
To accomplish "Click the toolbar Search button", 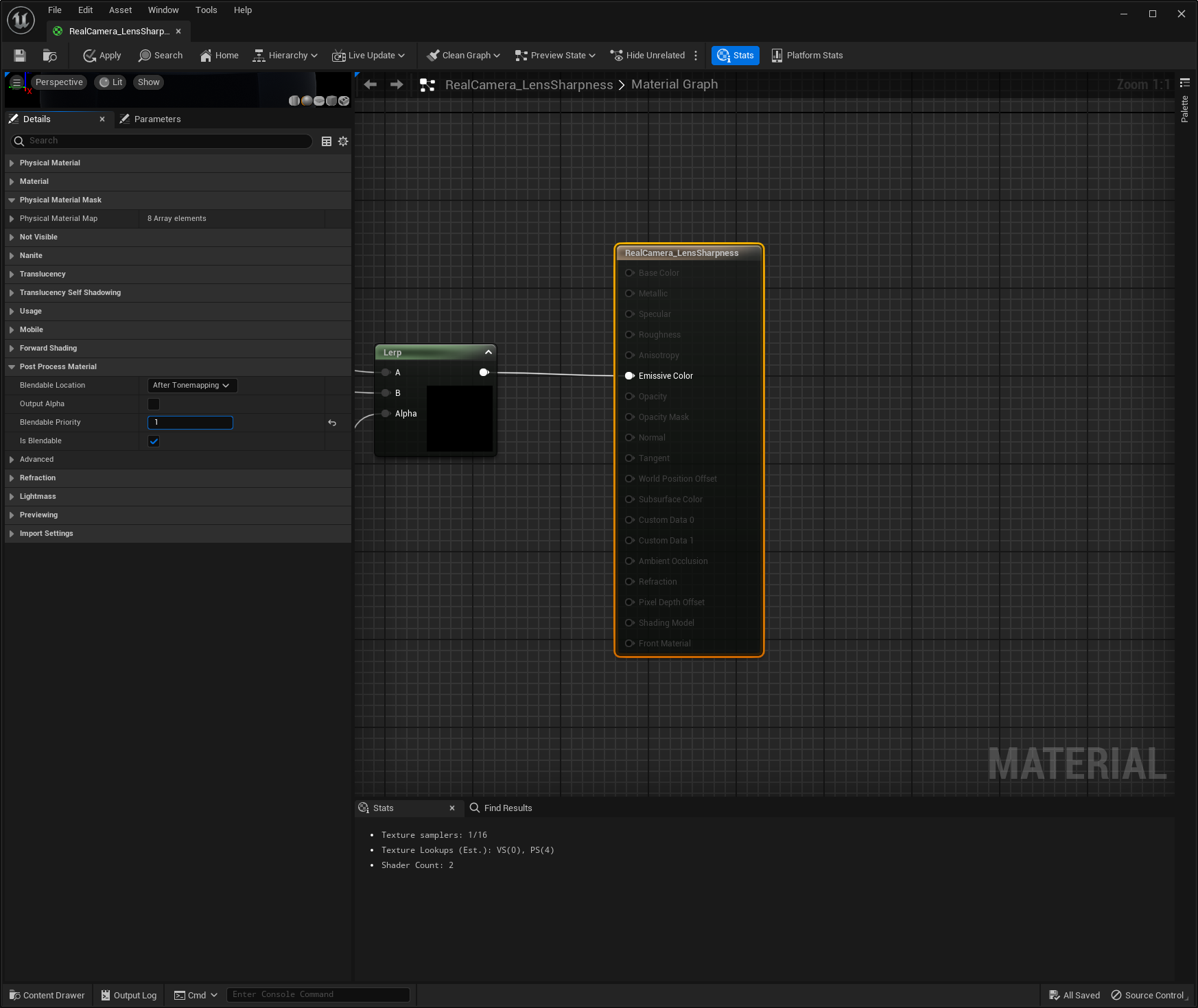I will [x=161, y=56].
